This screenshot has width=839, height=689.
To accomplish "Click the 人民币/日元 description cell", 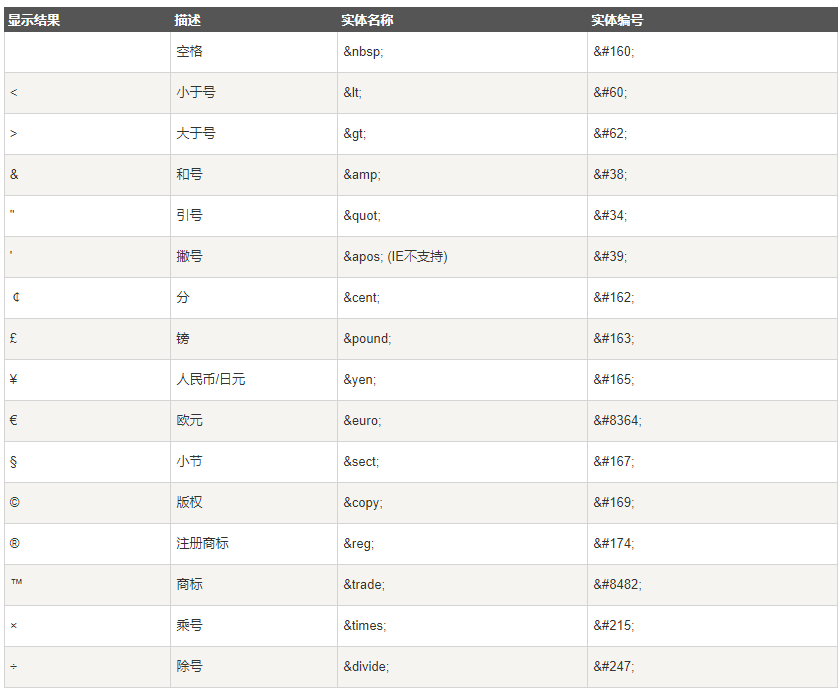I will click(x=211, y=379).
